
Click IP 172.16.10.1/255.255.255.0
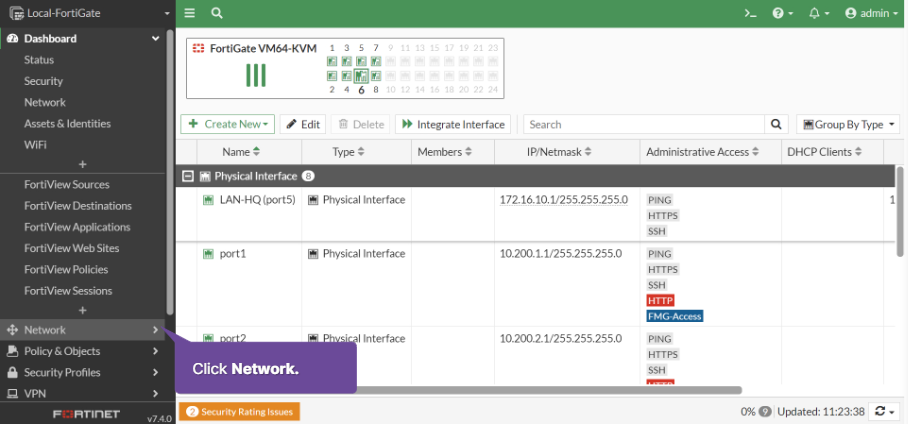point(563,200)
